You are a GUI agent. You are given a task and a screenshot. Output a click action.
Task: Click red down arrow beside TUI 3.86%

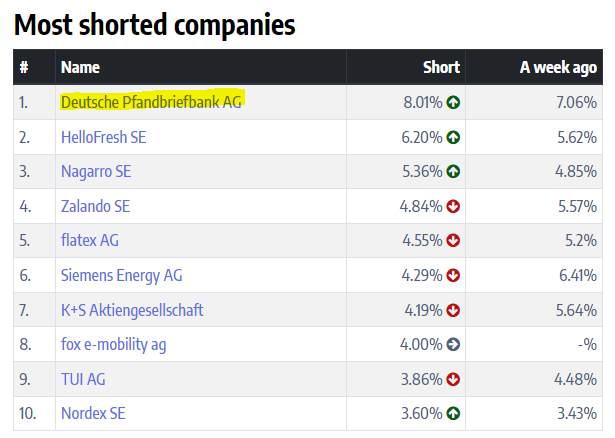click(x=454, y=379)
